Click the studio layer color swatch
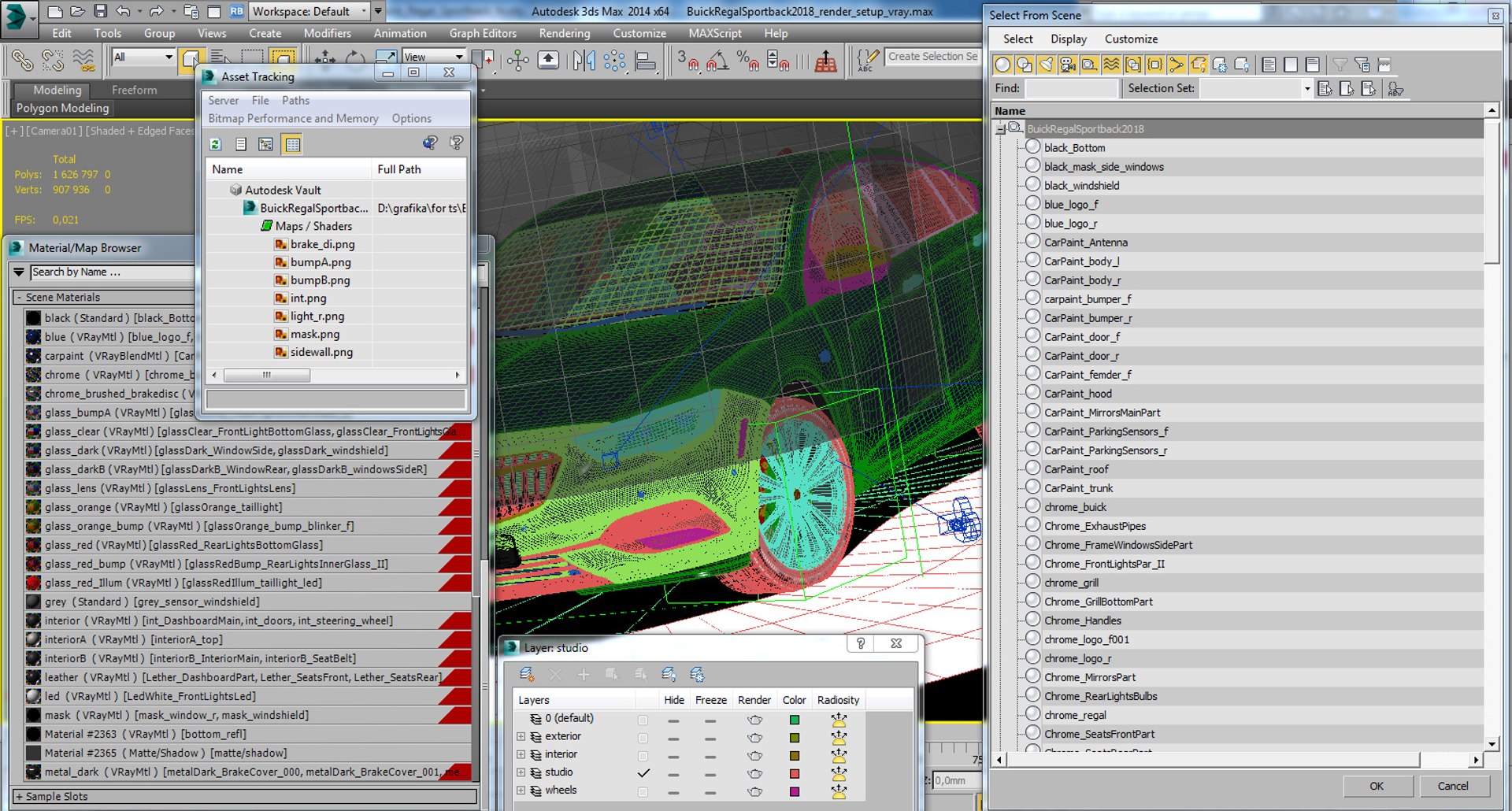This screenshot has width=1512, height=811. click(795, 773)
